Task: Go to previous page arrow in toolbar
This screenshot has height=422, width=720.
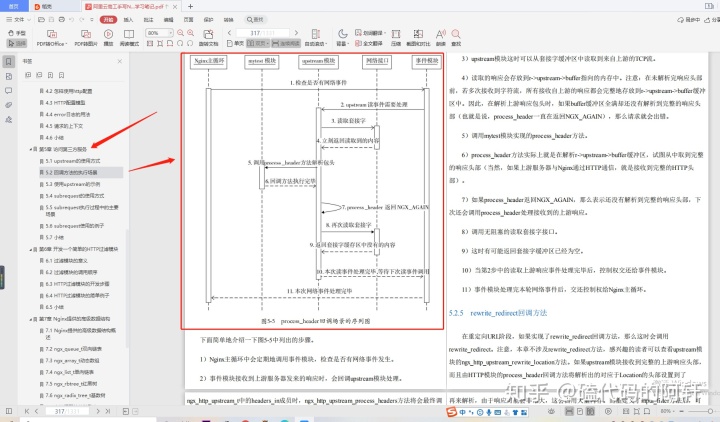Action: point(230,33)
